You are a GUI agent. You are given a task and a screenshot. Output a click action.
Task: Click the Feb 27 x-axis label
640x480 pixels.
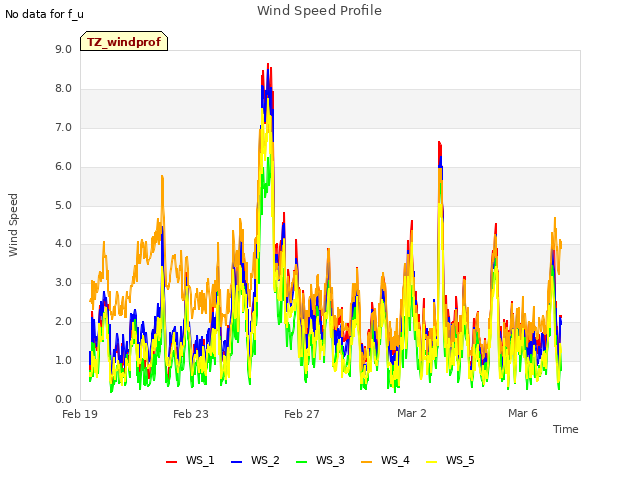pyautogui.click(x=302, y=414)
